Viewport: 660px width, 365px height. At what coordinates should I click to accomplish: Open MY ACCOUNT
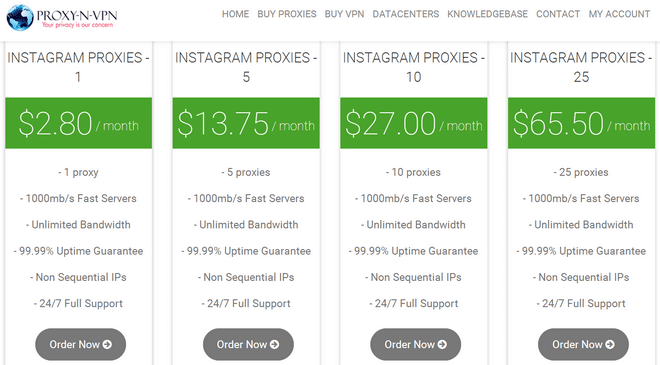[619, 14]
